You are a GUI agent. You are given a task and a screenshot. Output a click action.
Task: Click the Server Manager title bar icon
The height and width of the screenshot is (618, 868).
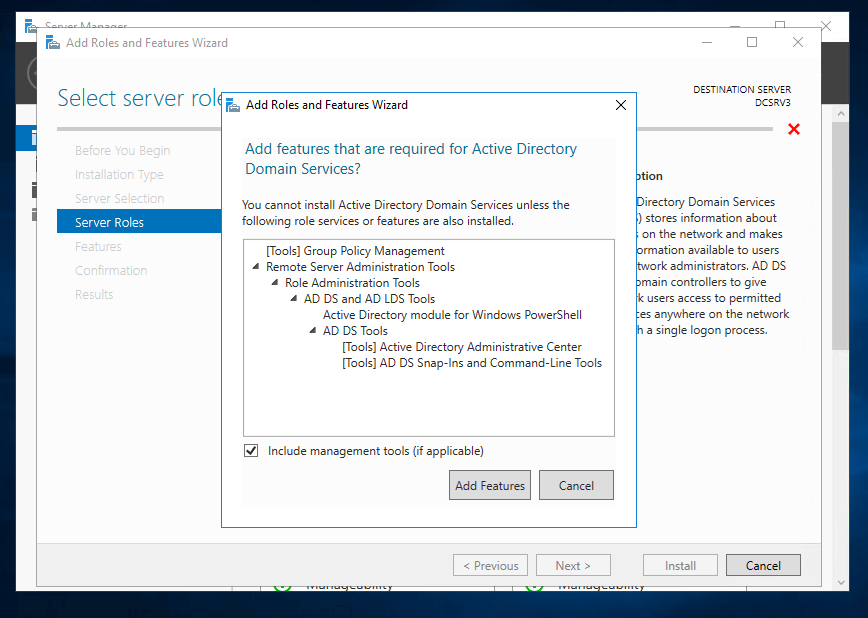[x=29, y=26]
